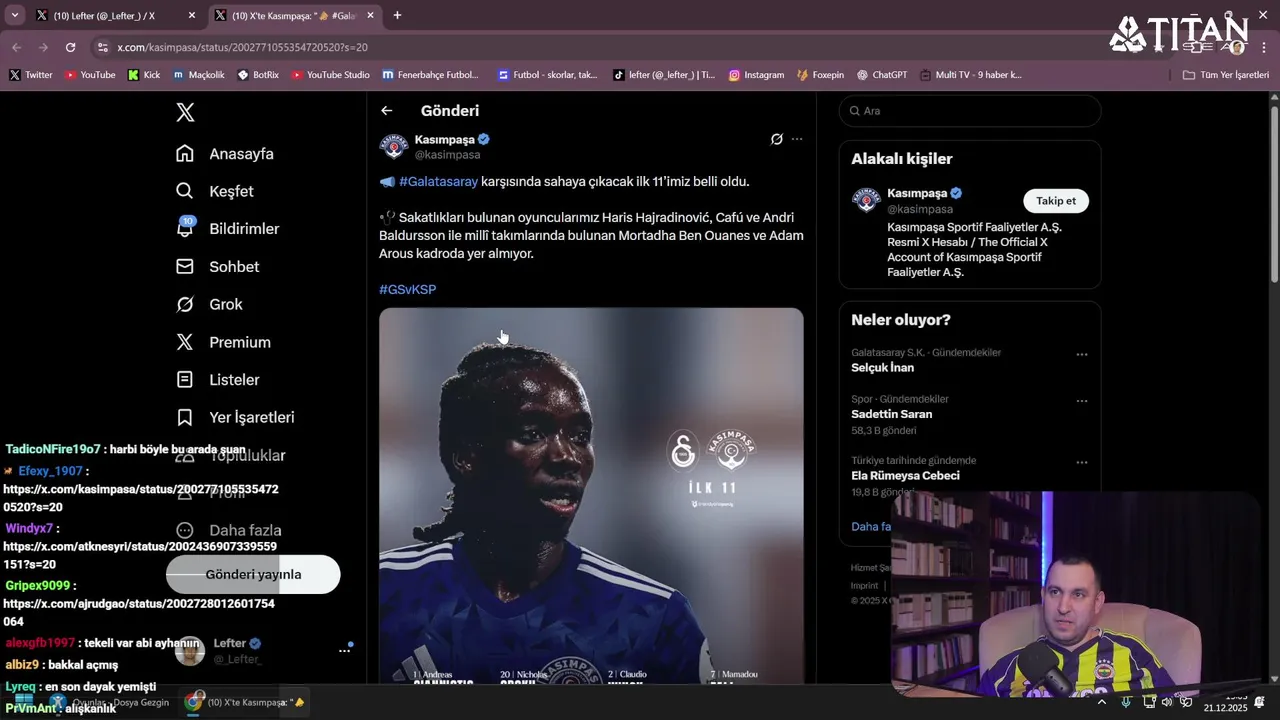Click the magnifier Keşfet icon
This screenshot has height=720, width=1280.
[185, 191]
